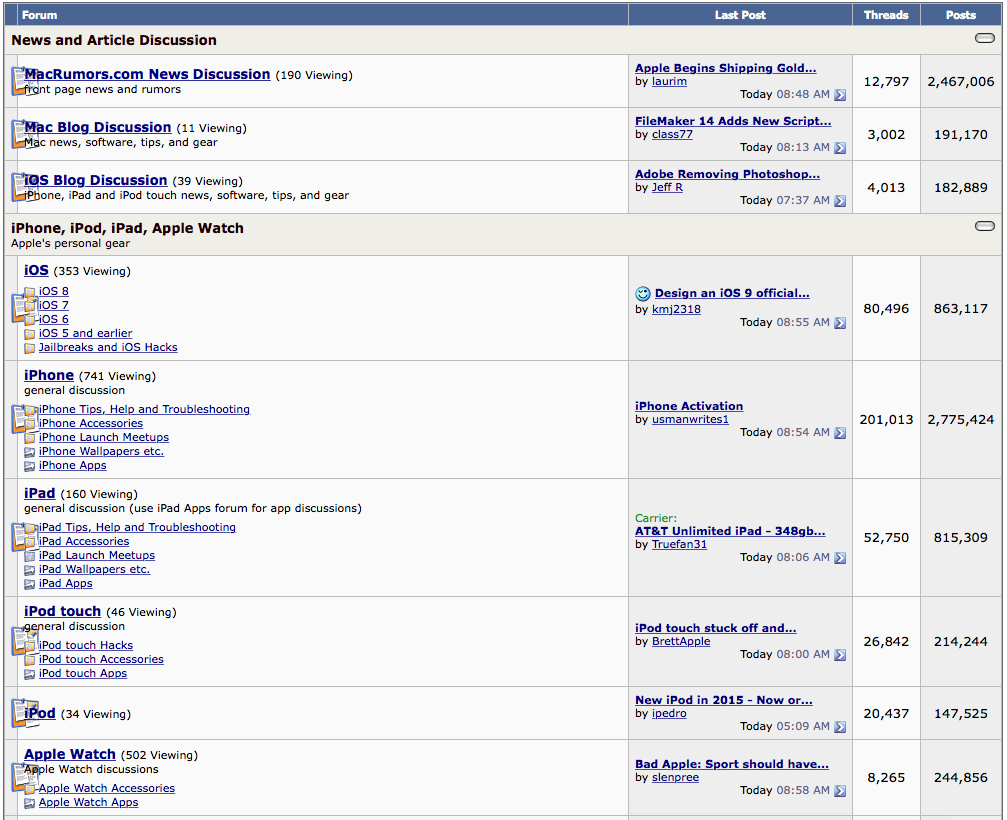Click folder icon beside iOS 5 and earlier
This screenshot has height=820, width=1007.
pyautogui.click(x=30, y=334)
